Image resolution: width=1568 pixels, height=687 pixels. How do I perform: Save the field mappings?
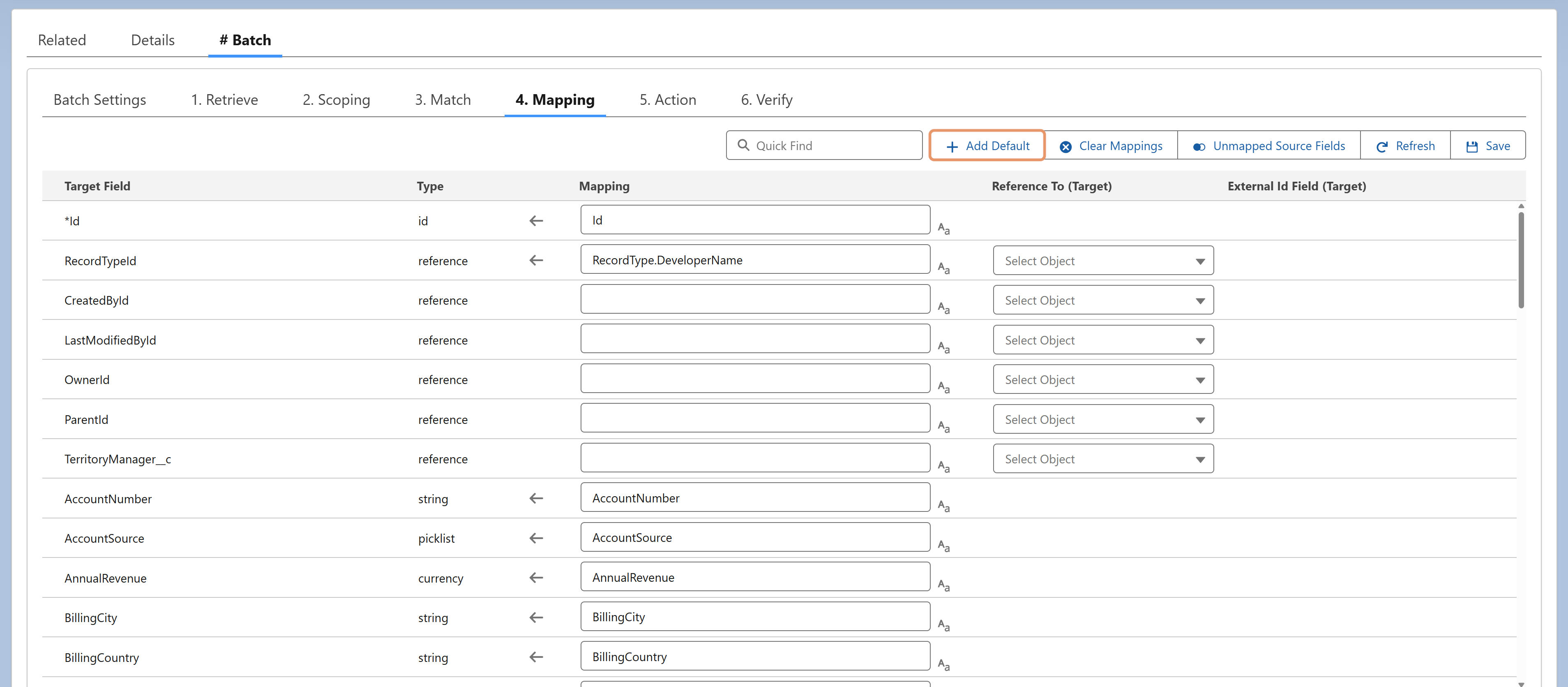pos(1487,146)
